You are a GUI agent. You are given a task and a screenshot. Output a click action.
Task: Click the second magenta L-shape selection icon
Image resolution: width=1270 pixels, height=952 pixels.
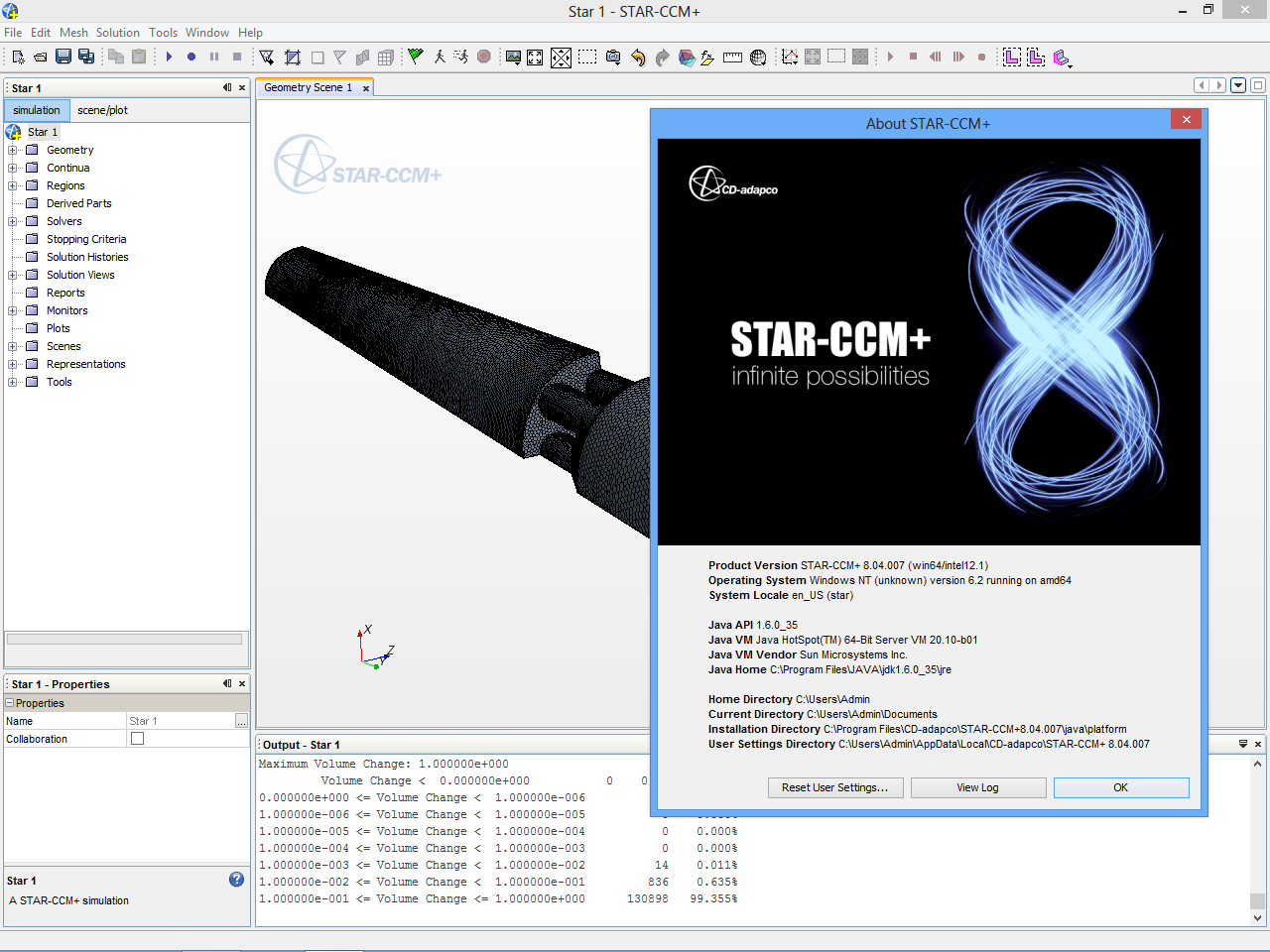click(x=1036, y=57)
